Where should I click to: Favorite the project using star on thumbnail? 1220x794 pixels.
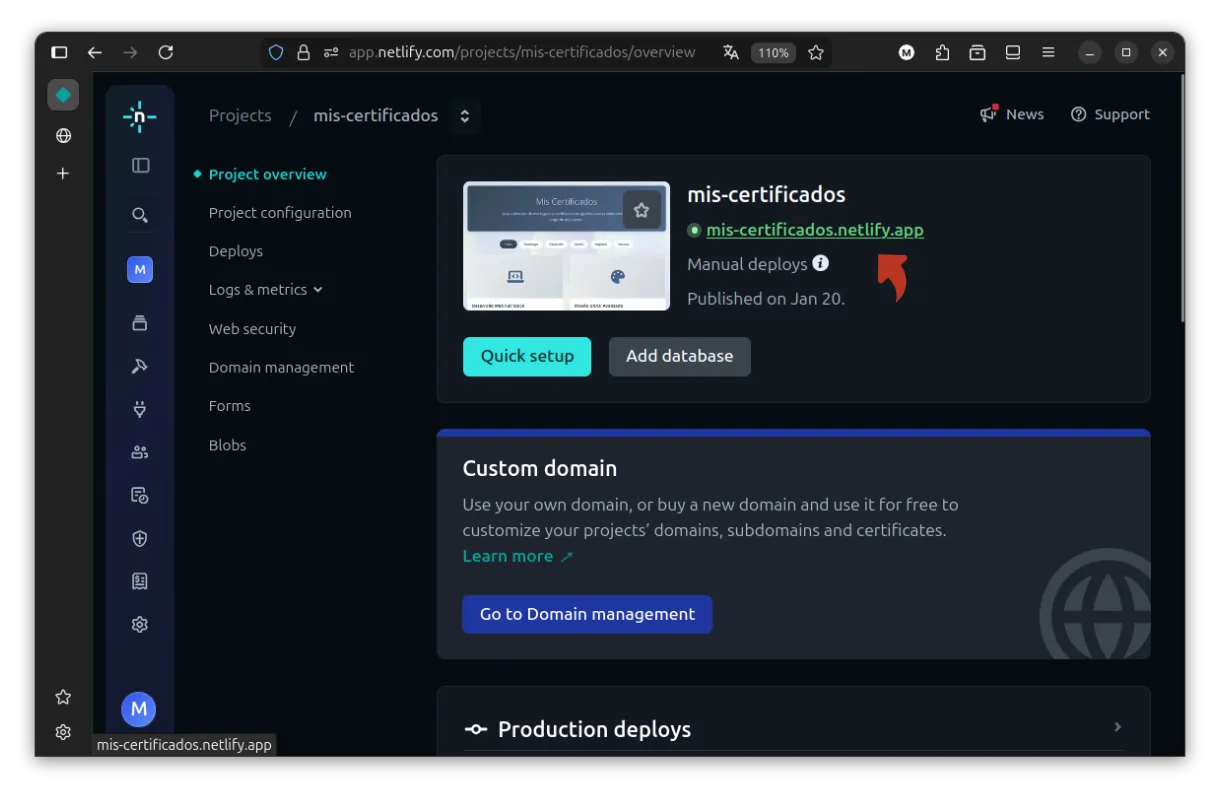click(x=642, y=210)
